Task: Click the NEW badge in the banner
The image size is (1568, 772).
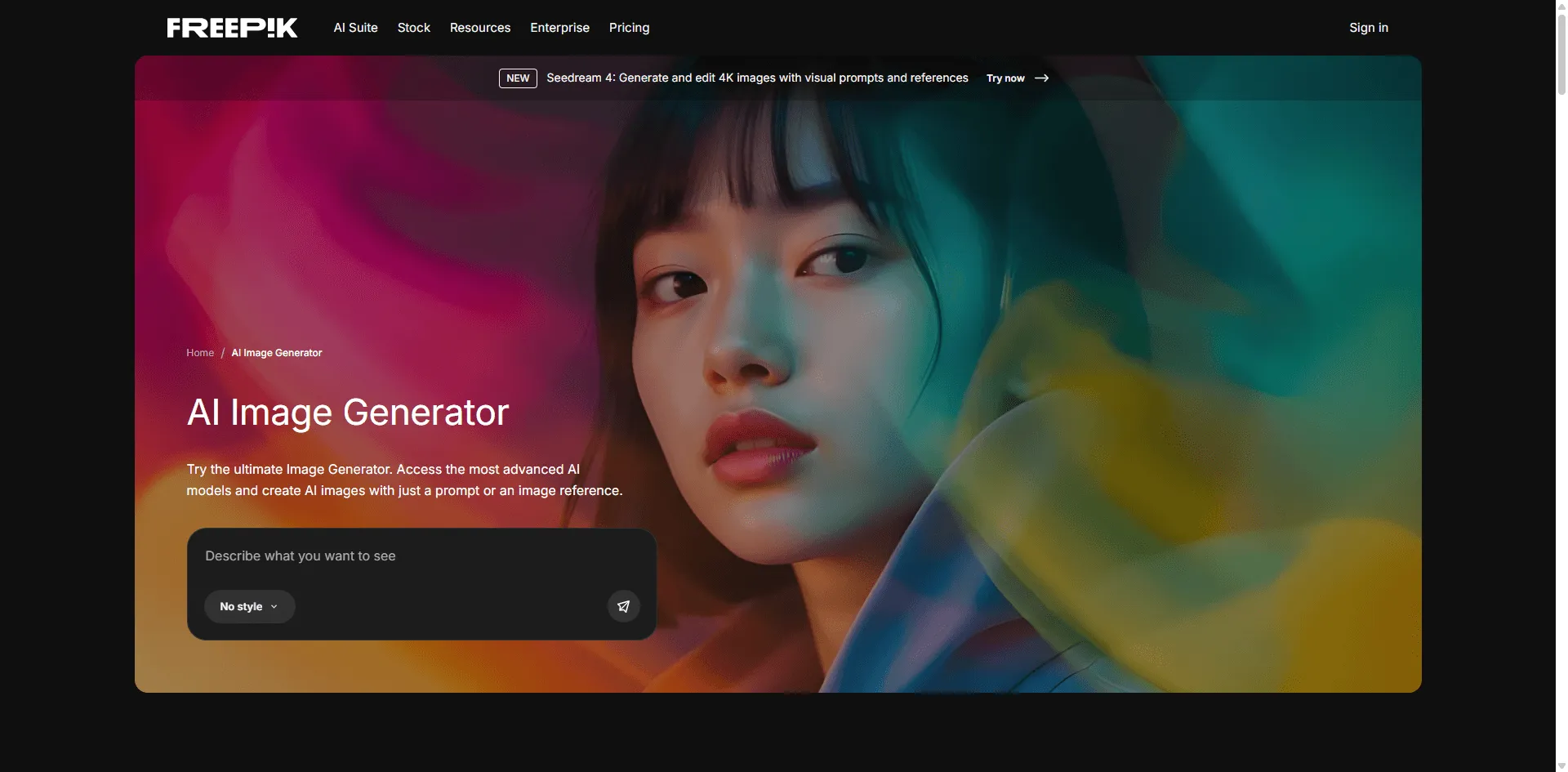Action: coord(518,78)
